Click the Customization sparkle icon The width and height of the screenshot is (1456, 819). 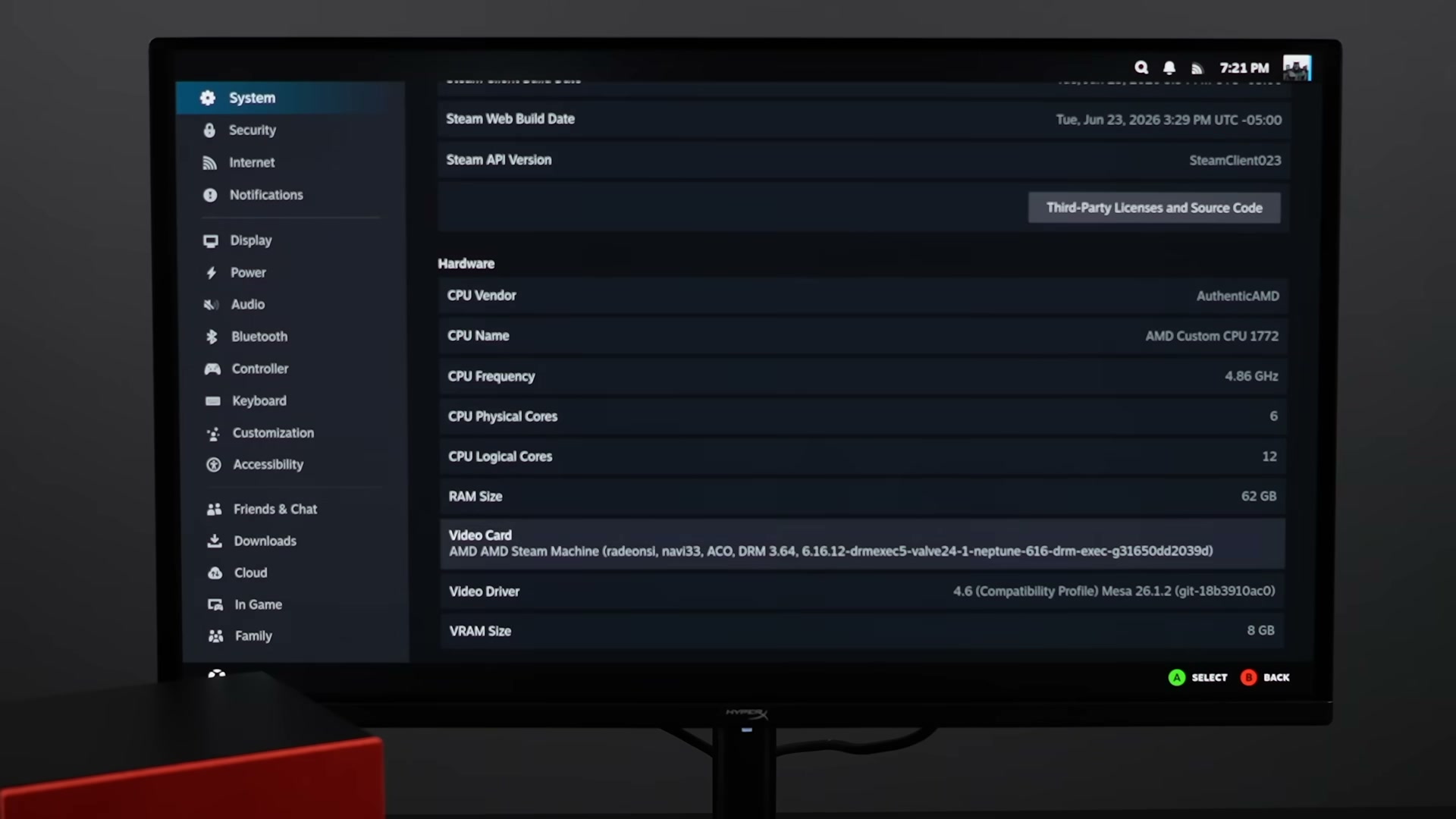pos(213,434)
